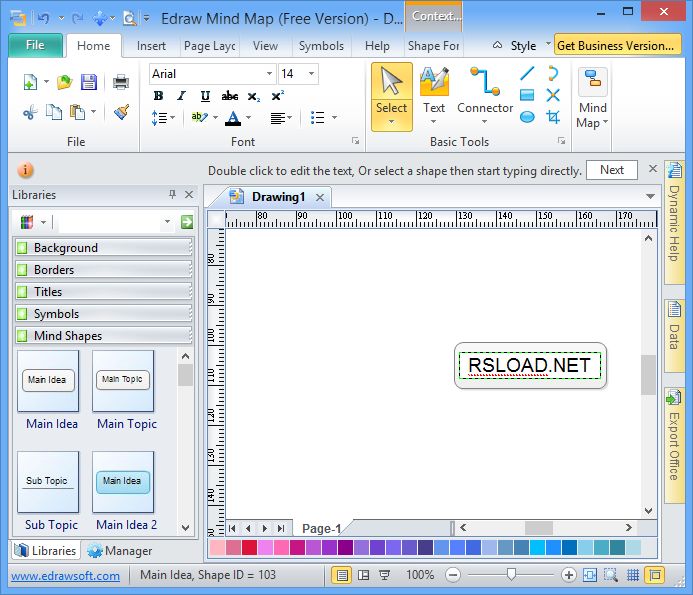Open the Arial font name dropdown

269,73
